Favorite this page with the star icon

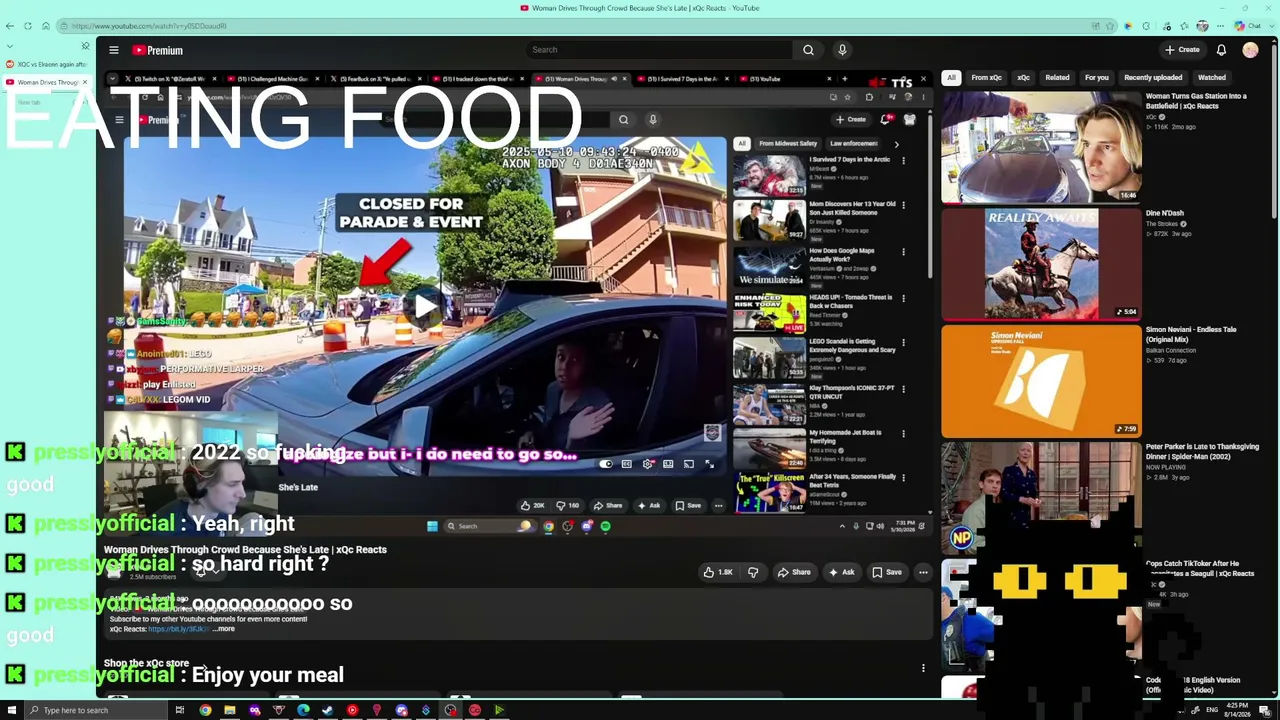(x=1111, y=26)
